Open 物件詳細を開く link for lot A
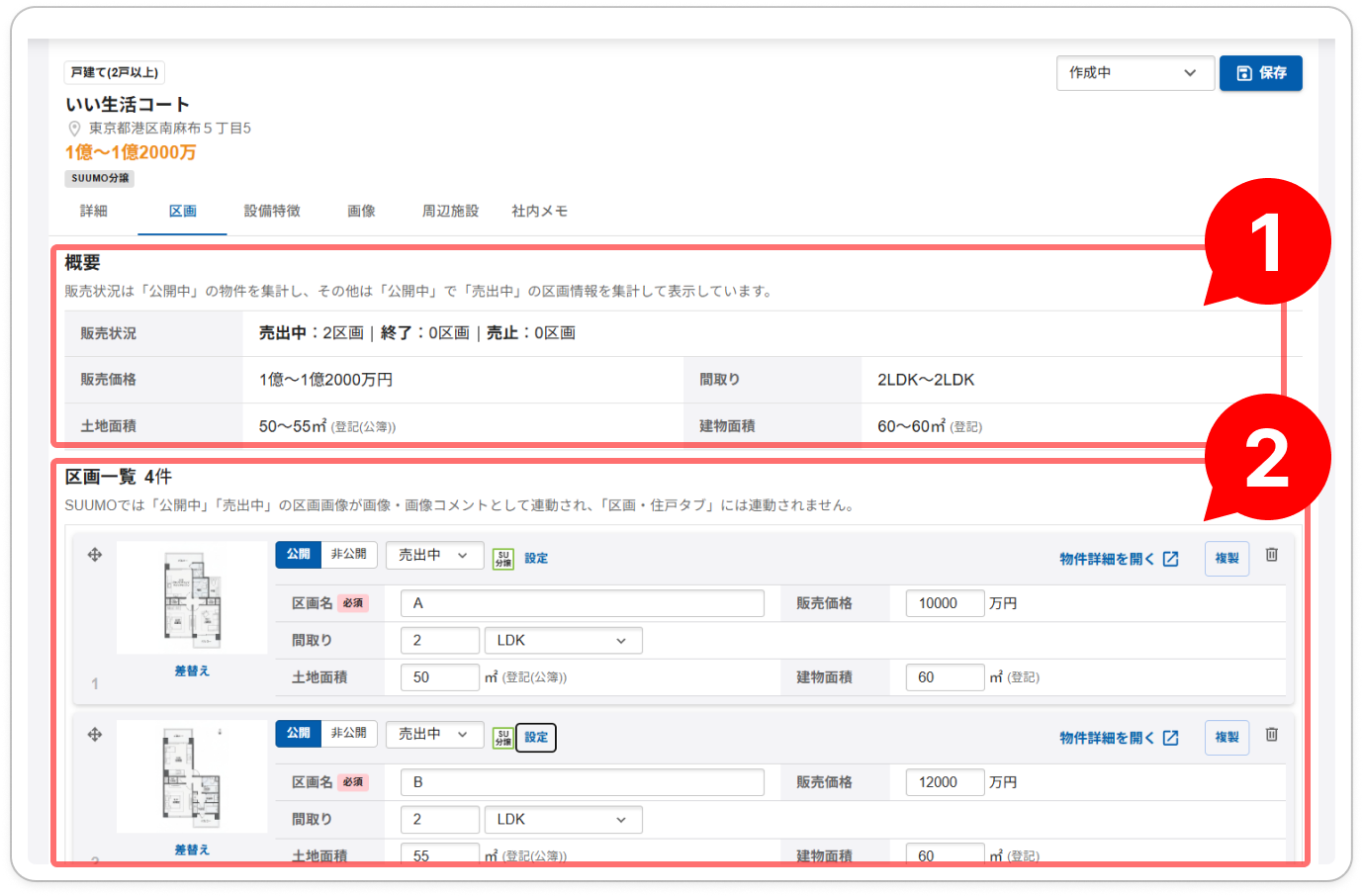The height and width of the screenshot is (896, 1363). point(1119,560)
